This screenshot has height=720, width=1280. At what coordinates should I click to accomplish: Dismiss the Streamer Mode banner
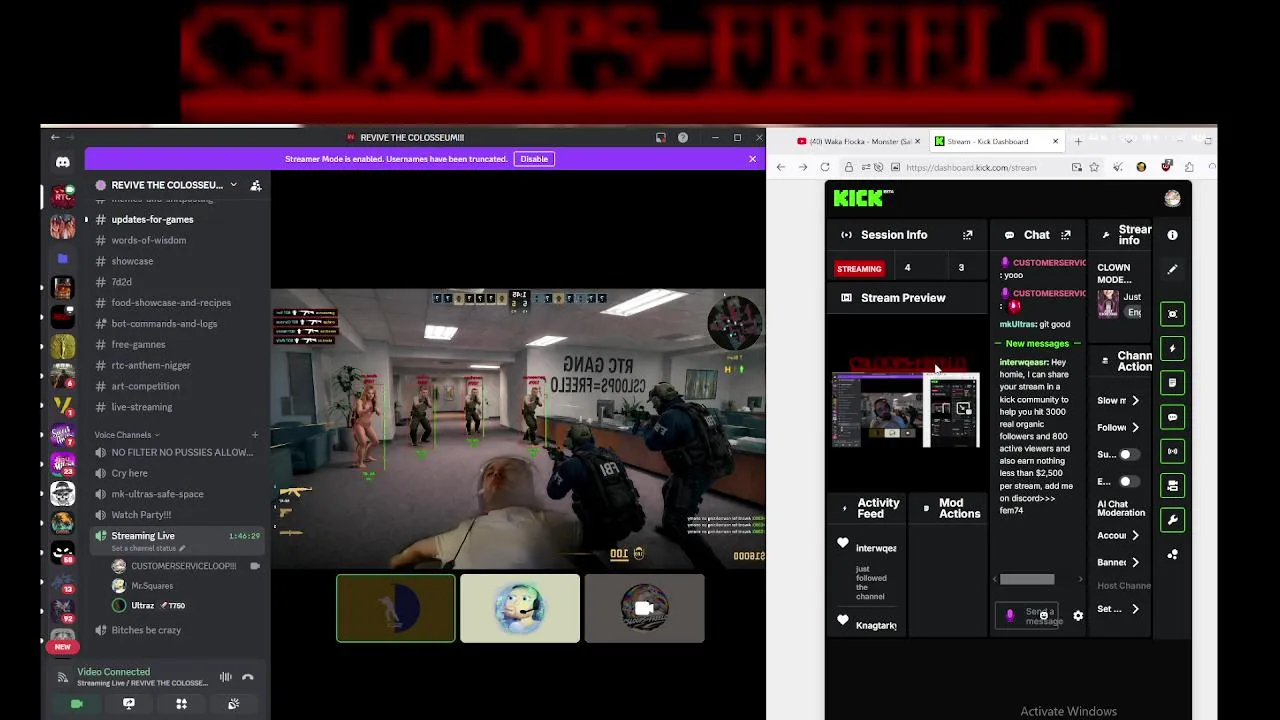(753, 159)
